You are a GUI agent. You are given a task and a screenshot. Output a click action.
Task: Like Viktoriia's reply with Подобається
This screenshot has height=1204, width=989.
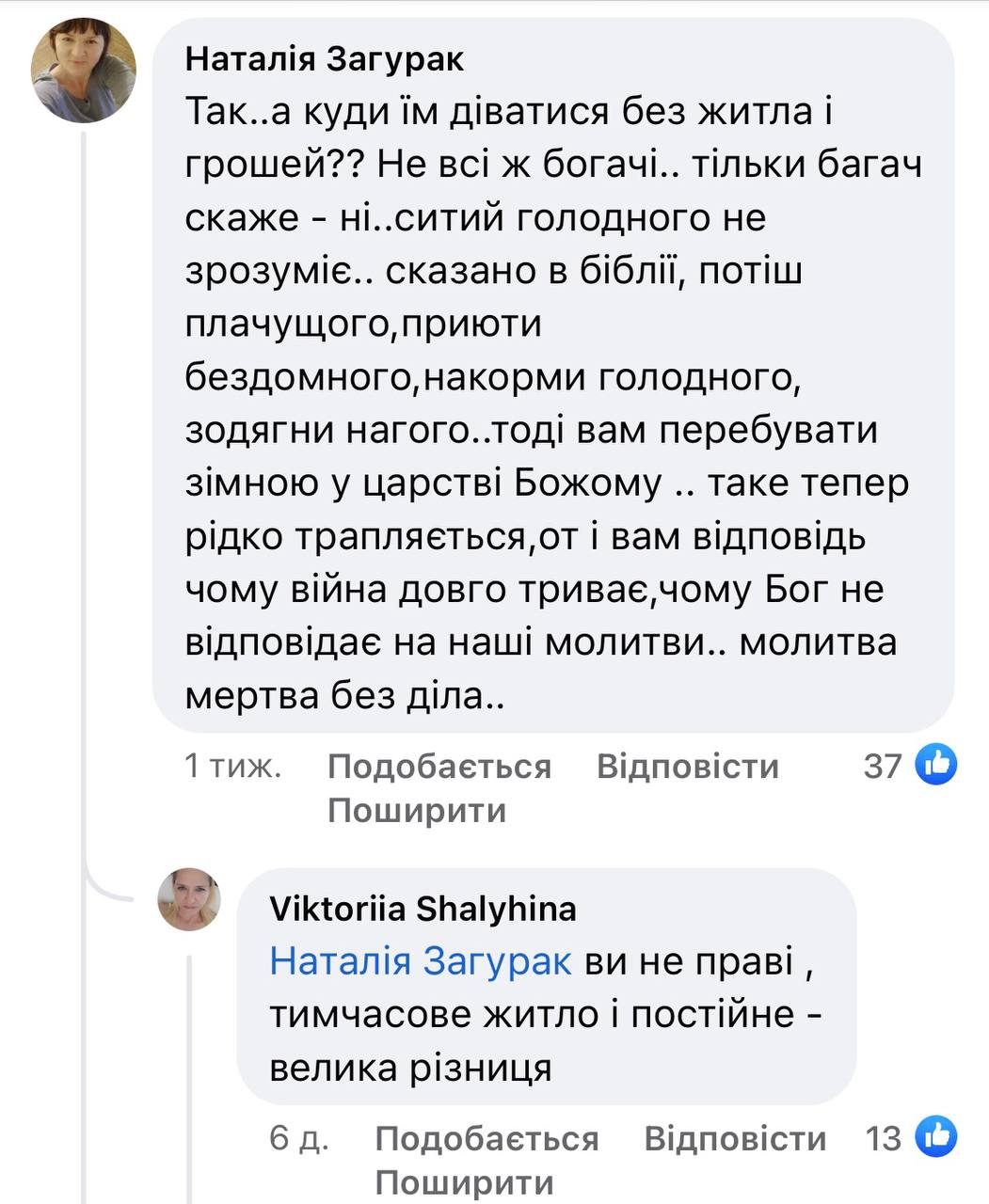pyautogui.click(x=487, y=1139)
